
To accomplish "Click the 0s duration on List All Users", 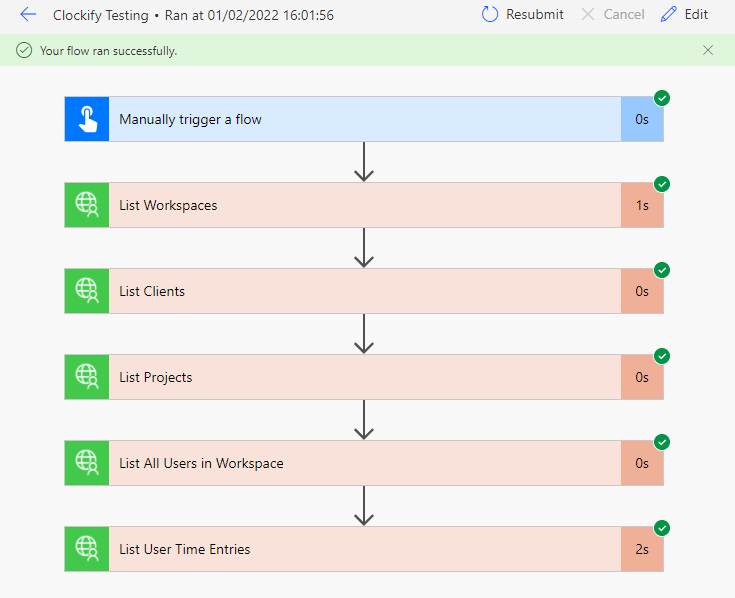I will click(x=642, y=463).
